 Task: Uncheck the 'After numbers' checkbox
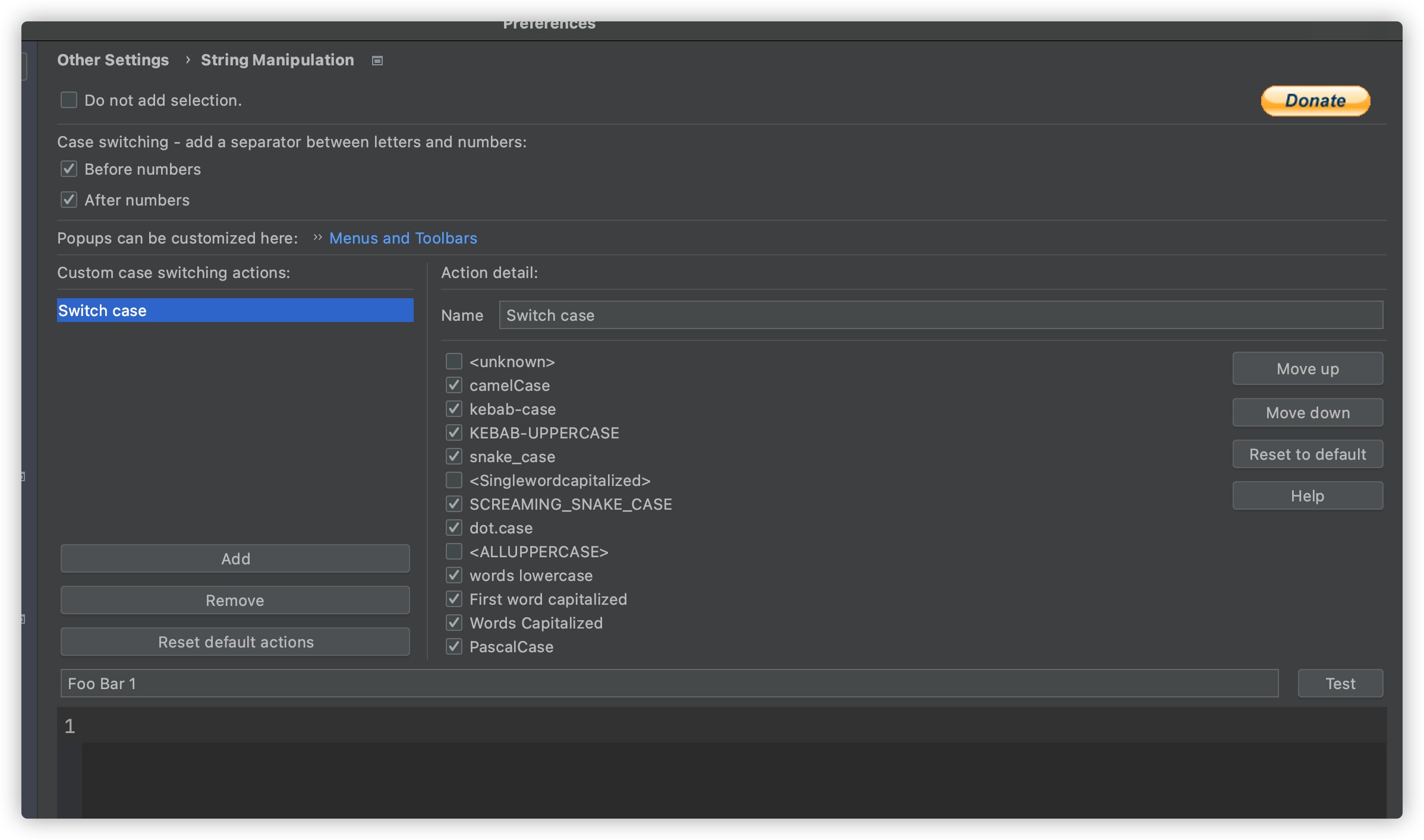(x=69, y=200)
